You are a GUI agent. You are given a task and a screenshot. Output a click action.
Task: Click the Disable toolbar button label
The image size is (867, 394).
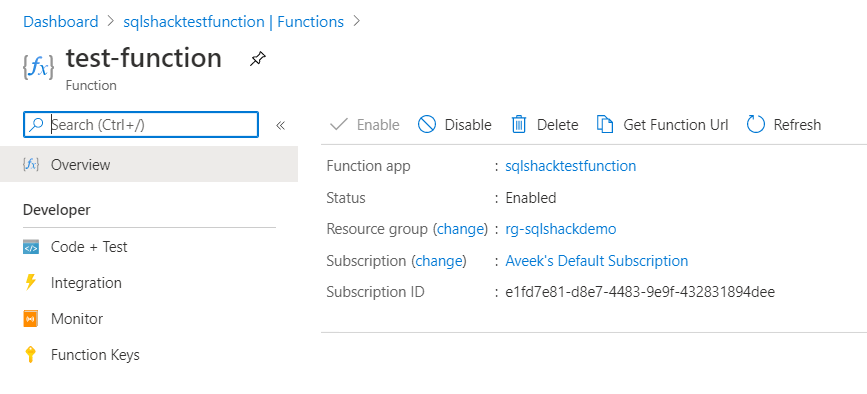(x=468, y=125)
